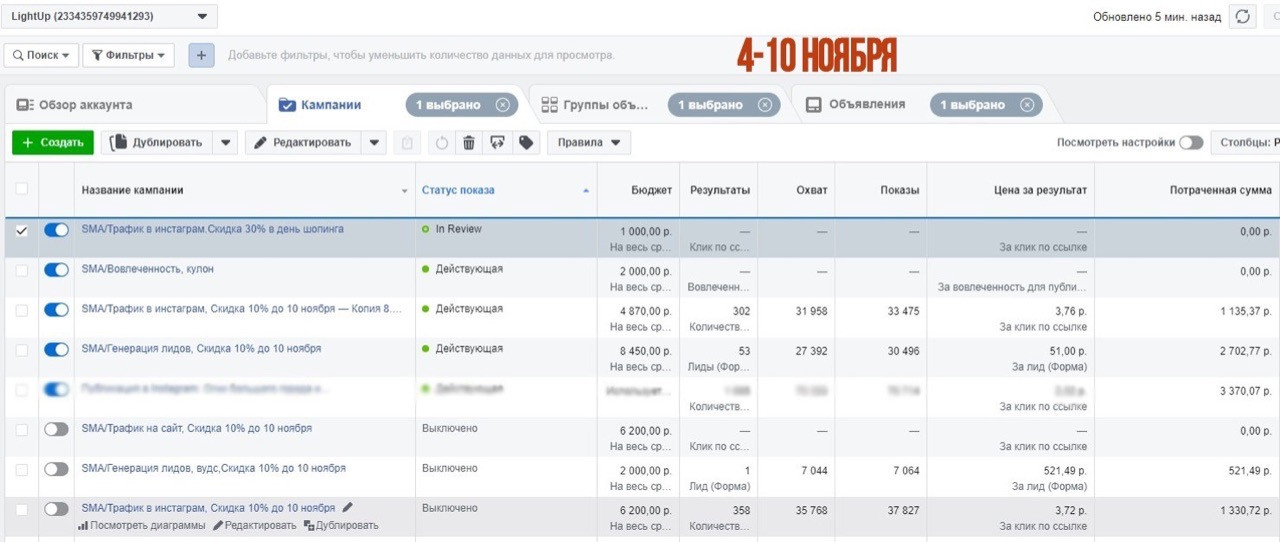Clear selection in Кампании tab chip (x)

(x=502, y=105)
